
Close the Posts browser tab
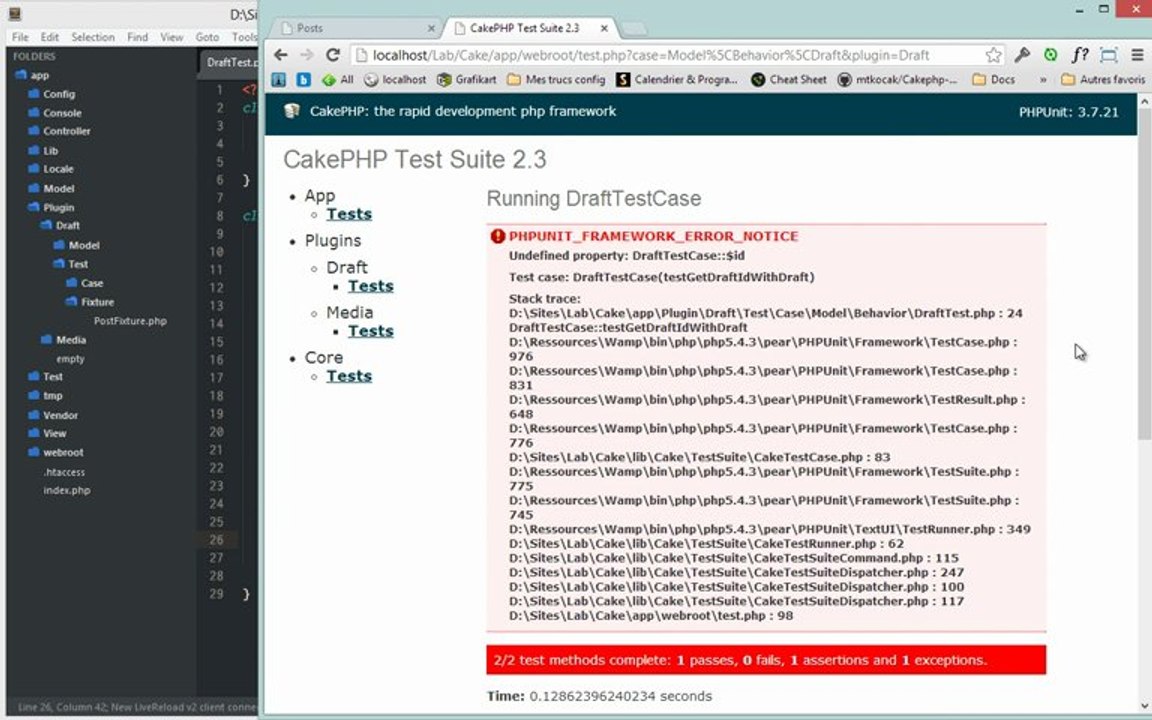(431, 29)
